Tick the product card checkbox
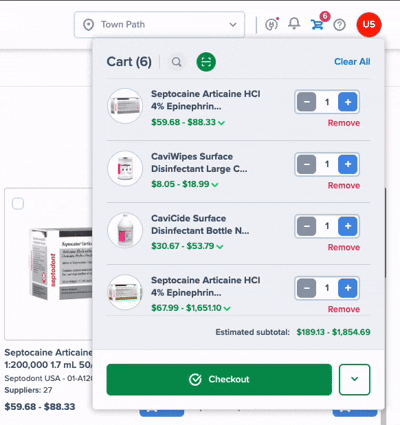400x425 pixels. pos(18,203)
